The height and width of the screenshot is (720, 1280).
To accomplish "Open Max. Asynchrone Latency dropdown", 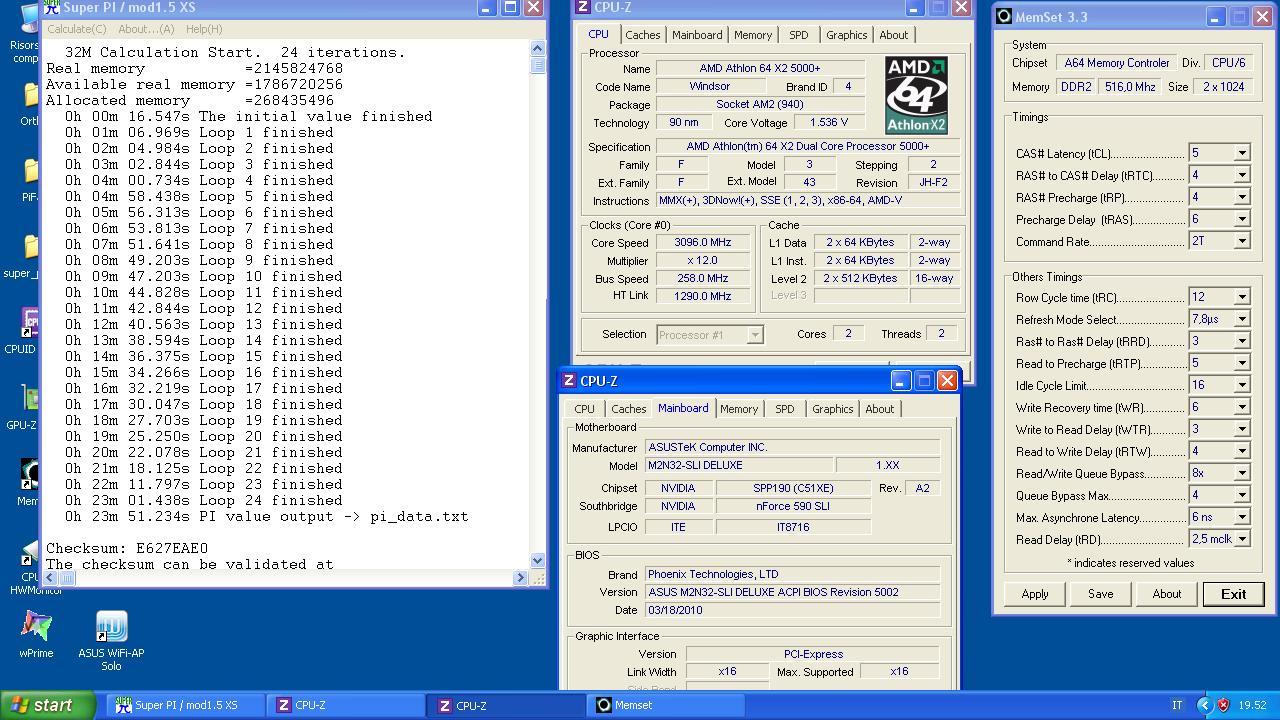I will [1241, 518].
